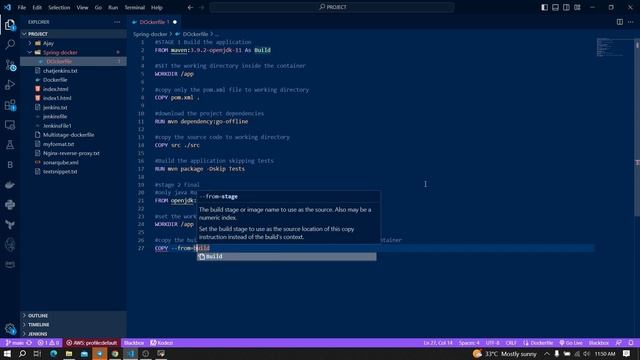Open the Edit menu
The width and height of the screenshot is (640, 360).
(37, 7)
